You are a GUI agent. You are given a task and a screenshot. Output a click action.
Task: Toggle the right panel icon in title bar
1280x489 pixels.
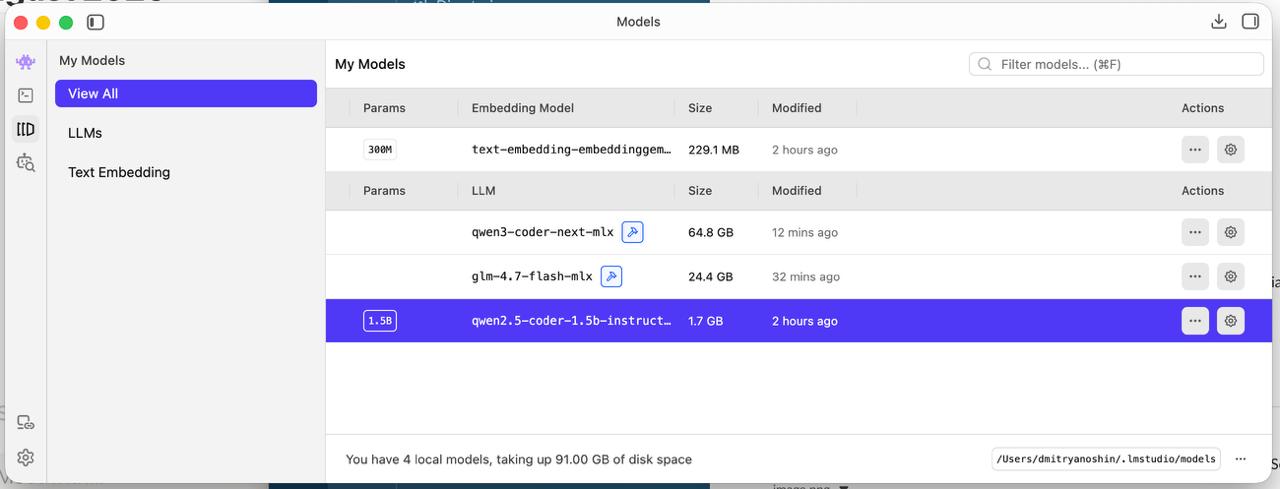pos(1250,22)
